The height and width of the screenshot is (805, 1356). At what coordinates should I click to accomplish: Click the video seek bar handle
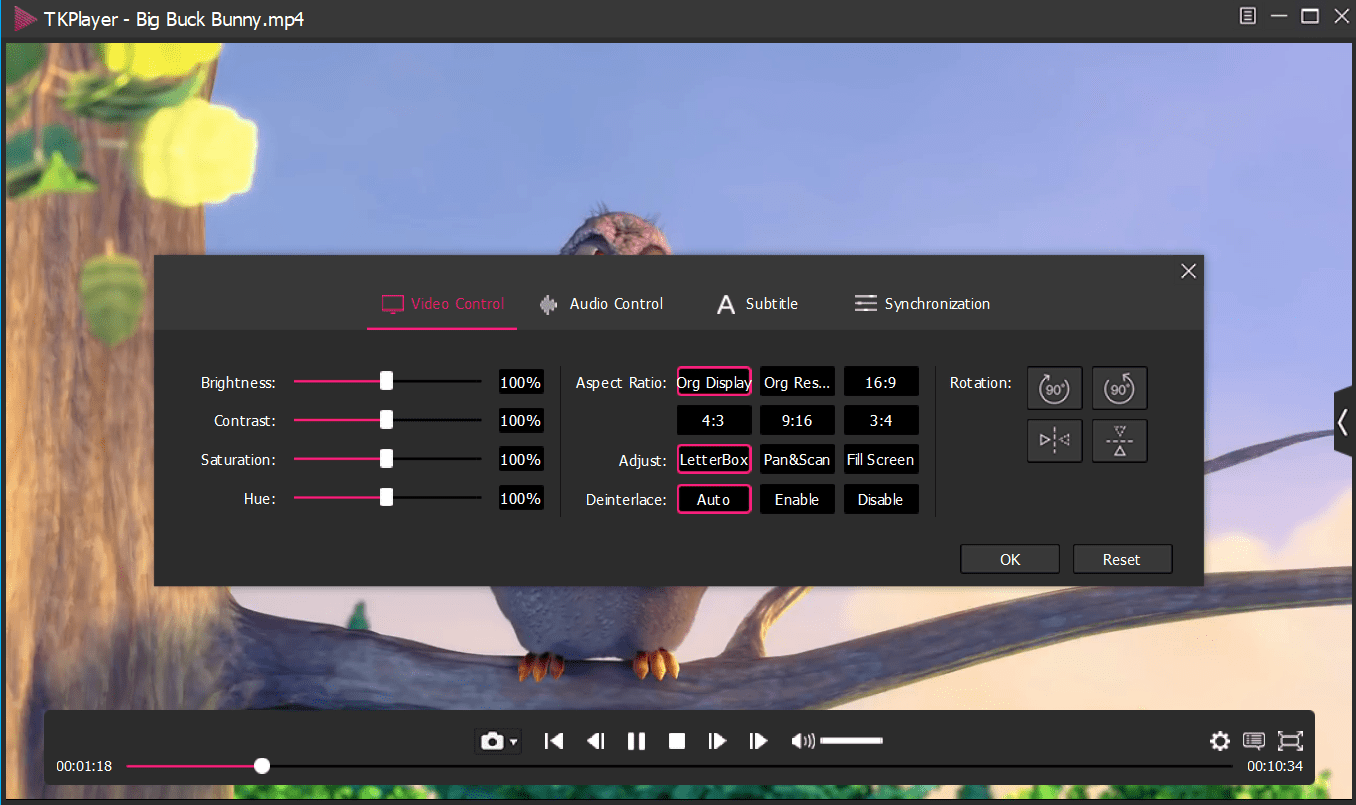click(262, 766)
